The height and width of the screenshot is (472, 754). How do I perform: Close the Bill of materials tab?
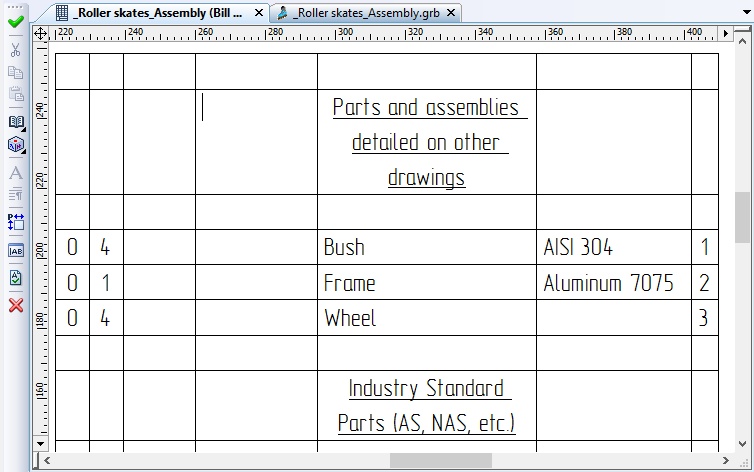259,13
